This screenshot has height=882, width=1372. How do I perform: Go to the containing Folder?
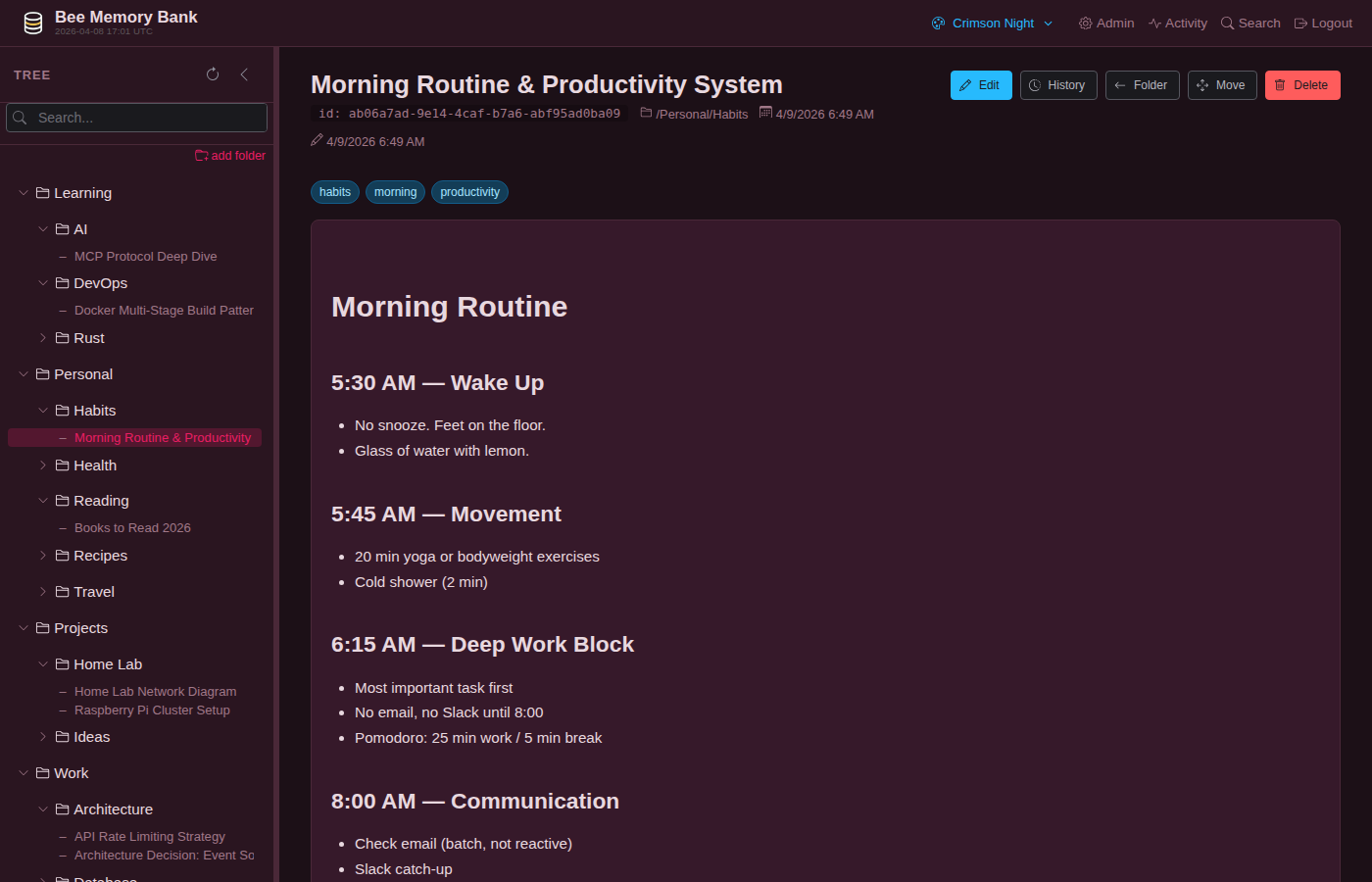click(x=1143, y=85)
